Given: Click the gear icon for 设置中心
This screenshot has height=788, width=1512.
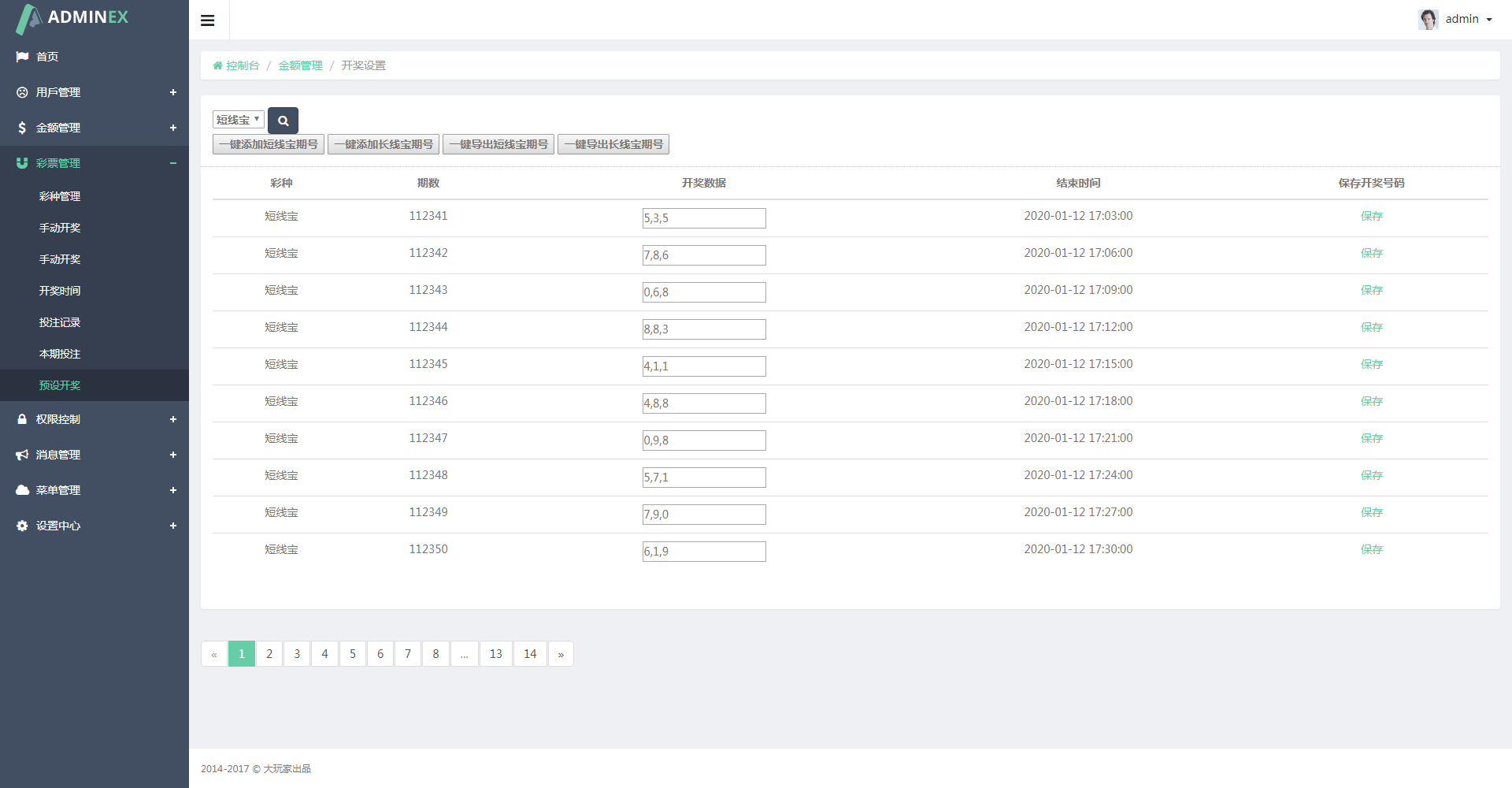Looking at the screenshot, I should pyautogui.click(x=22, y=526).
